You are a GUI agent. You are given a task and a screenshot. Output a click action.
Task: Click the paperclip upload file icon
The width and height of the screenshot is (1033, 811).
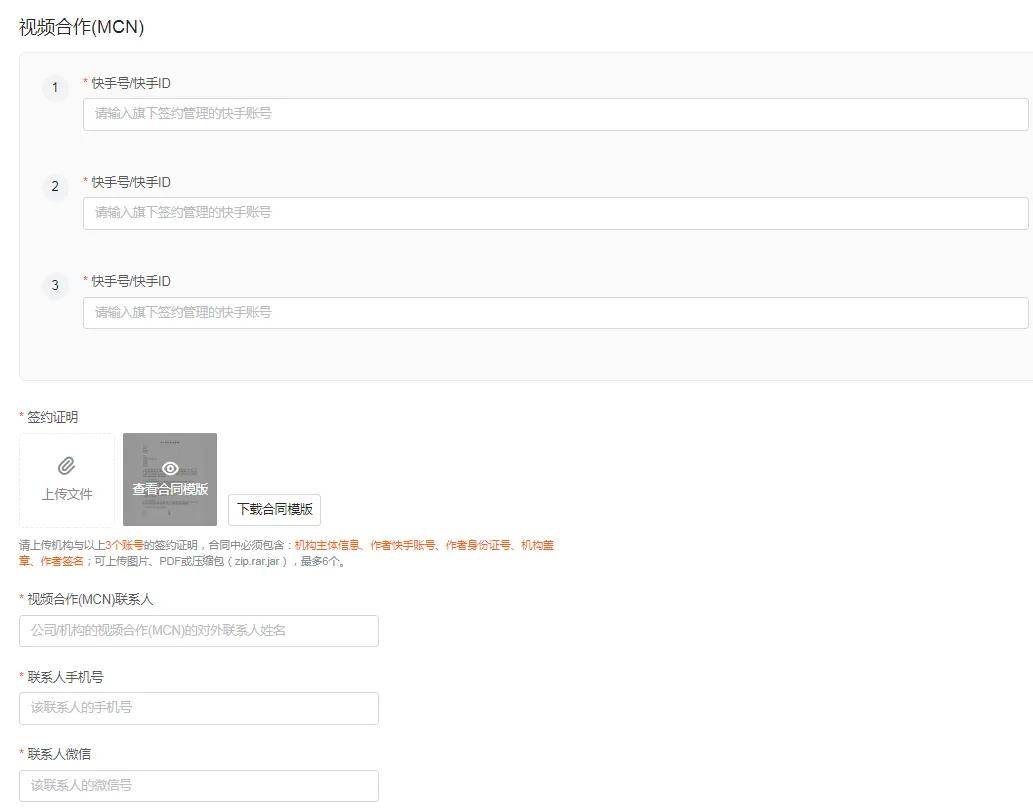pyautogui.click(x=67, y=466)
